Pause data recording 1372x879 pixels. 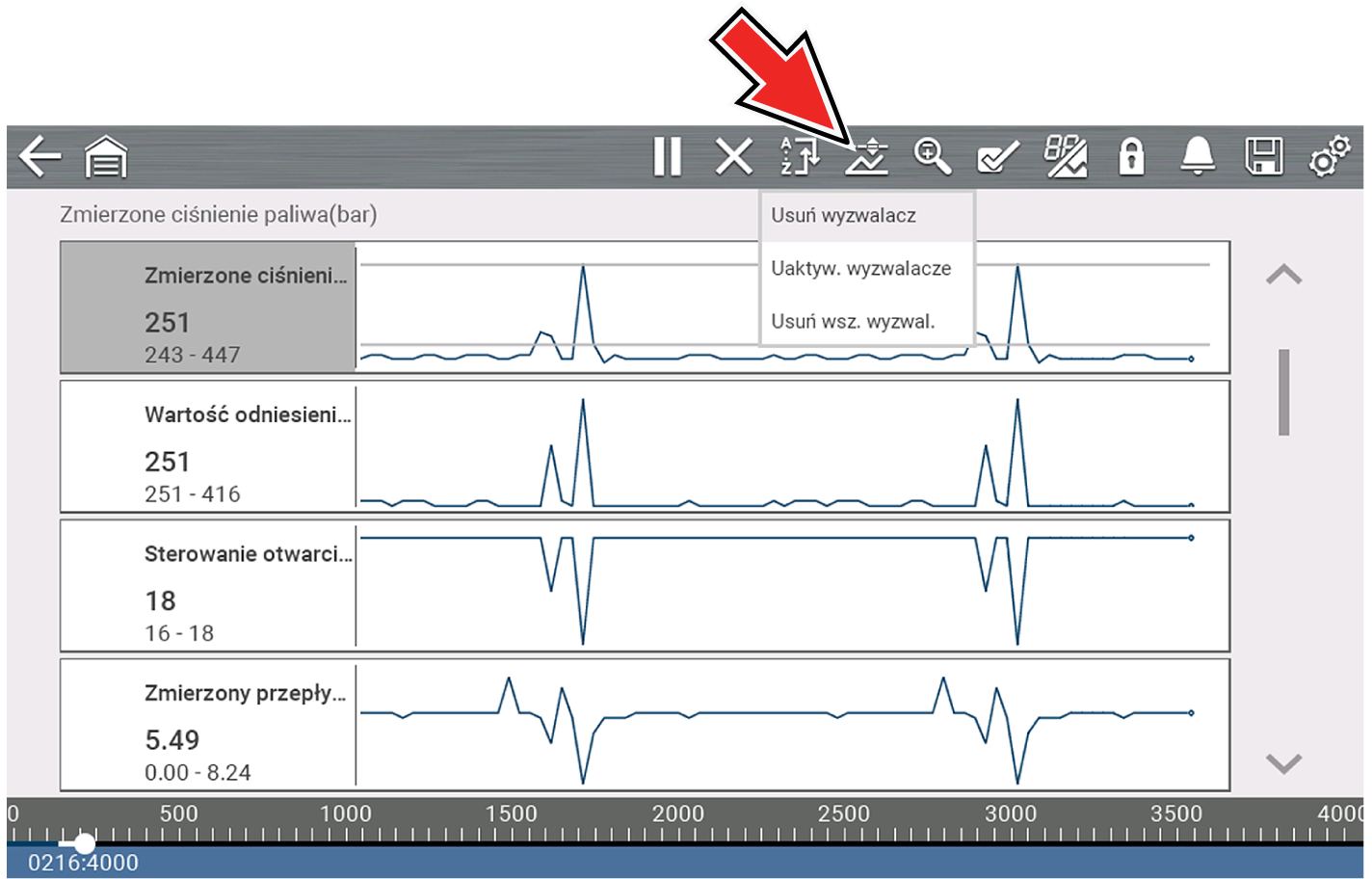(667, 156)
